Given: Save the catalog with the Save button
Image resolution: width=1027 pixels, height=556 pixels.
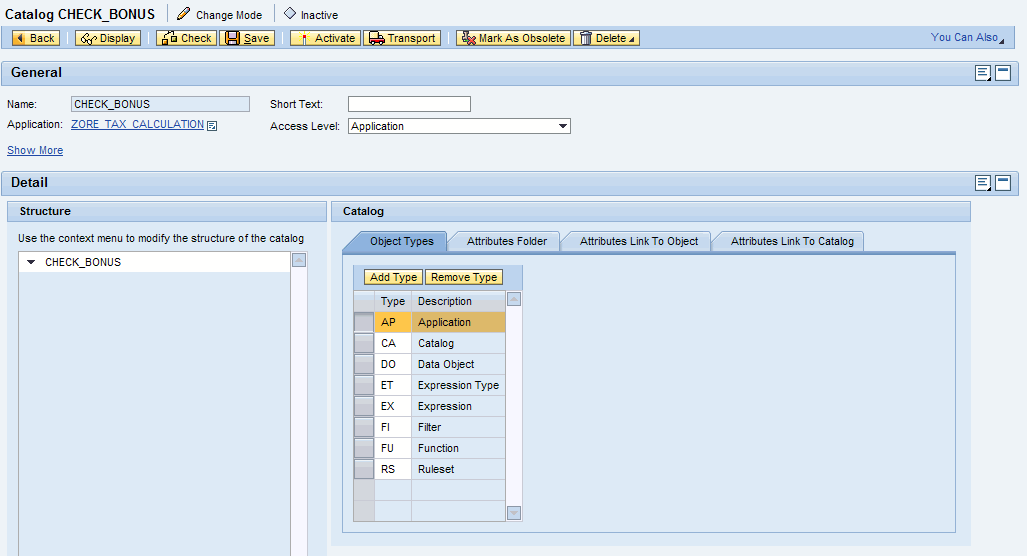Looking at the screenshot, I should pos(247,38).
